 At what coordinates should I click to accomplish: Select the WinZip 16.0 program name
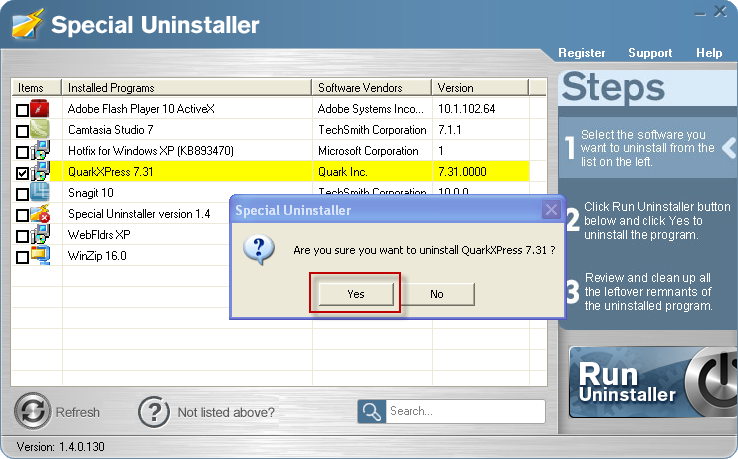coord(97,256)
